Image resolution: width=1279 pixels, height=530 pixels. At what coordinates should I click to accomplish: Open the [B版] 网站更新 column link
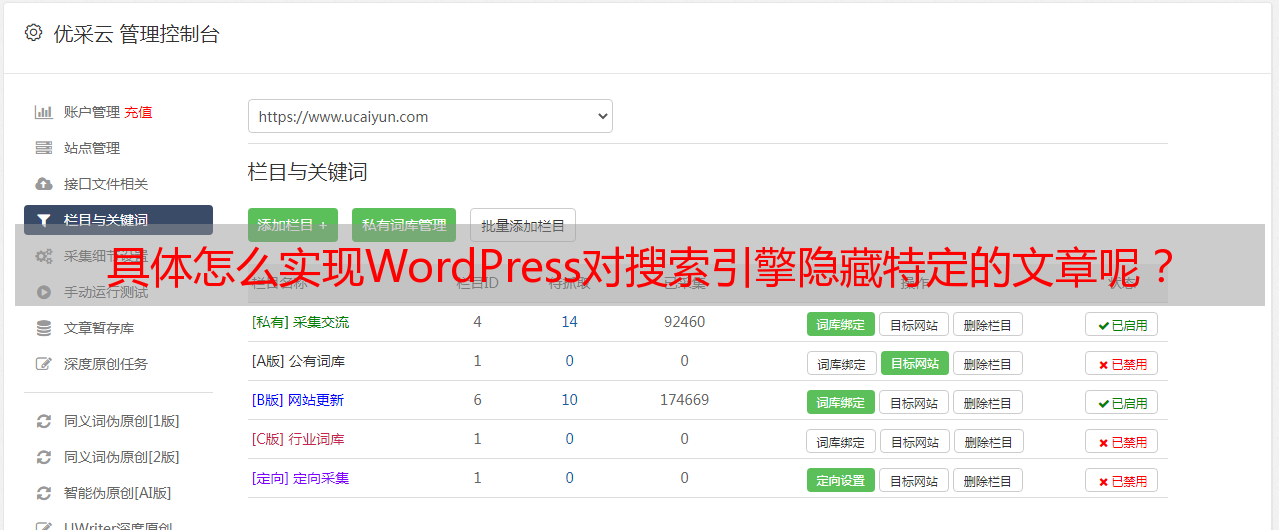[298, 400]
